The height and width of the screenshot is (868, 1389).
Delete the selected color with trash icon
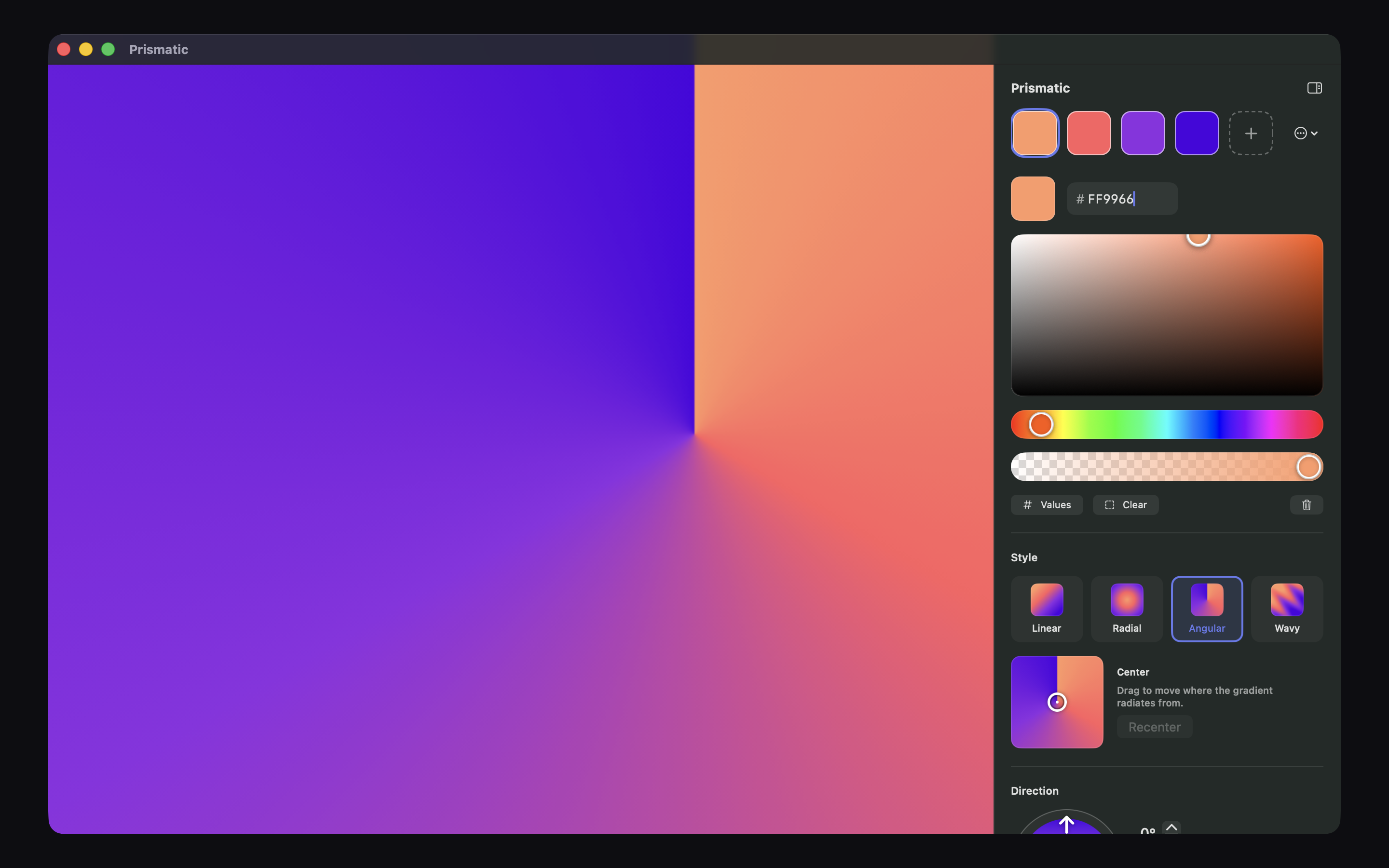1307,504
